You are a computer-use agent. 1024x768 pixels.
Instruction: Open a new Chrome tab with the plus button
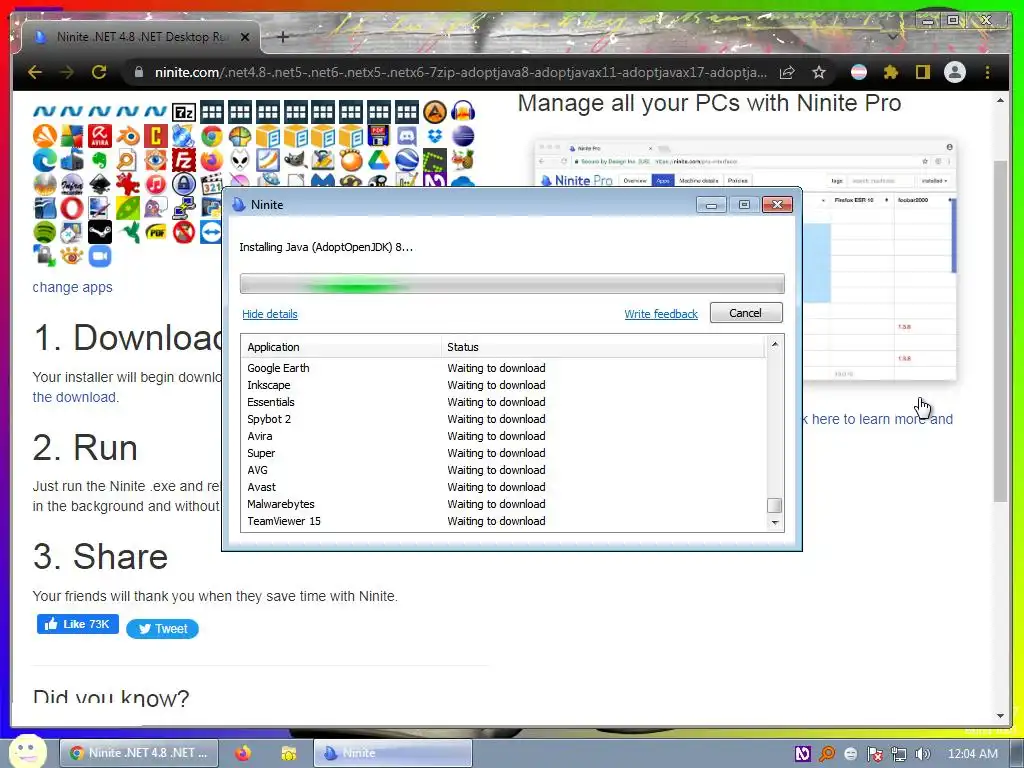pyautogui.click(x=283, y=37)
